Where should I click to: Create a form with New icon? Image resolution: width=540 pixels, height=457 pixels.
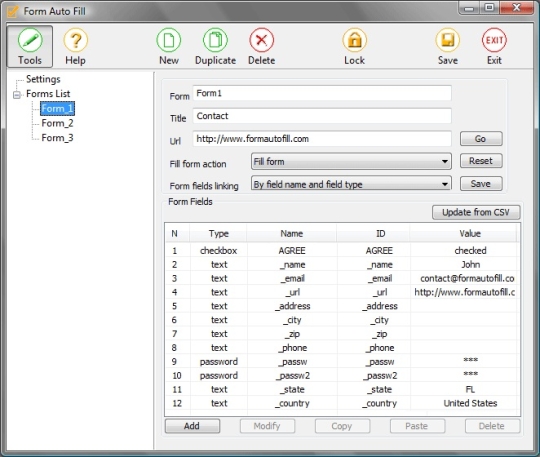(169, 46)
